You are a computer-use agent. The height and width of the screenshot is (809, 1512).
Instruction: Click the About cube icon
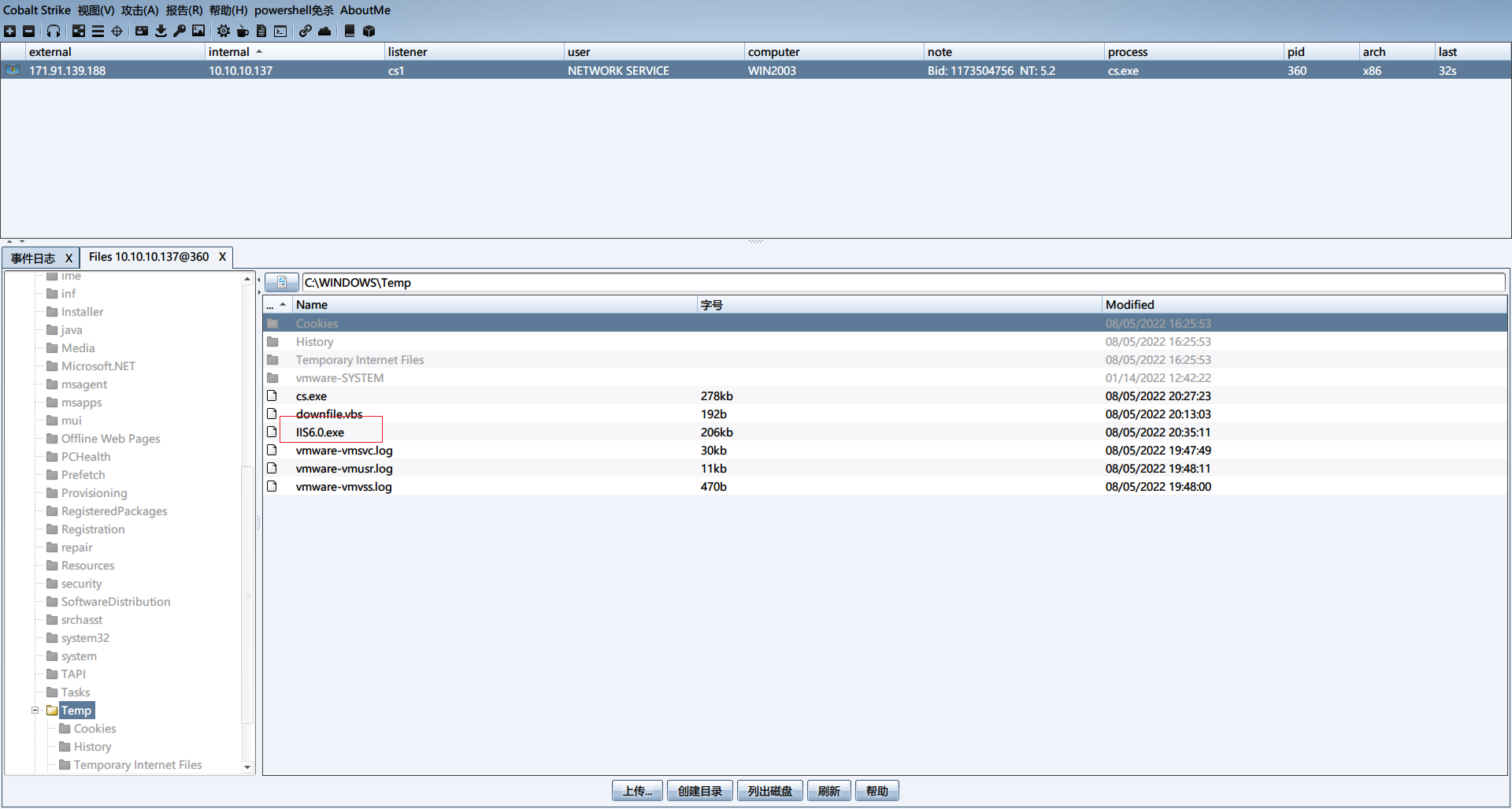[369, 32]
